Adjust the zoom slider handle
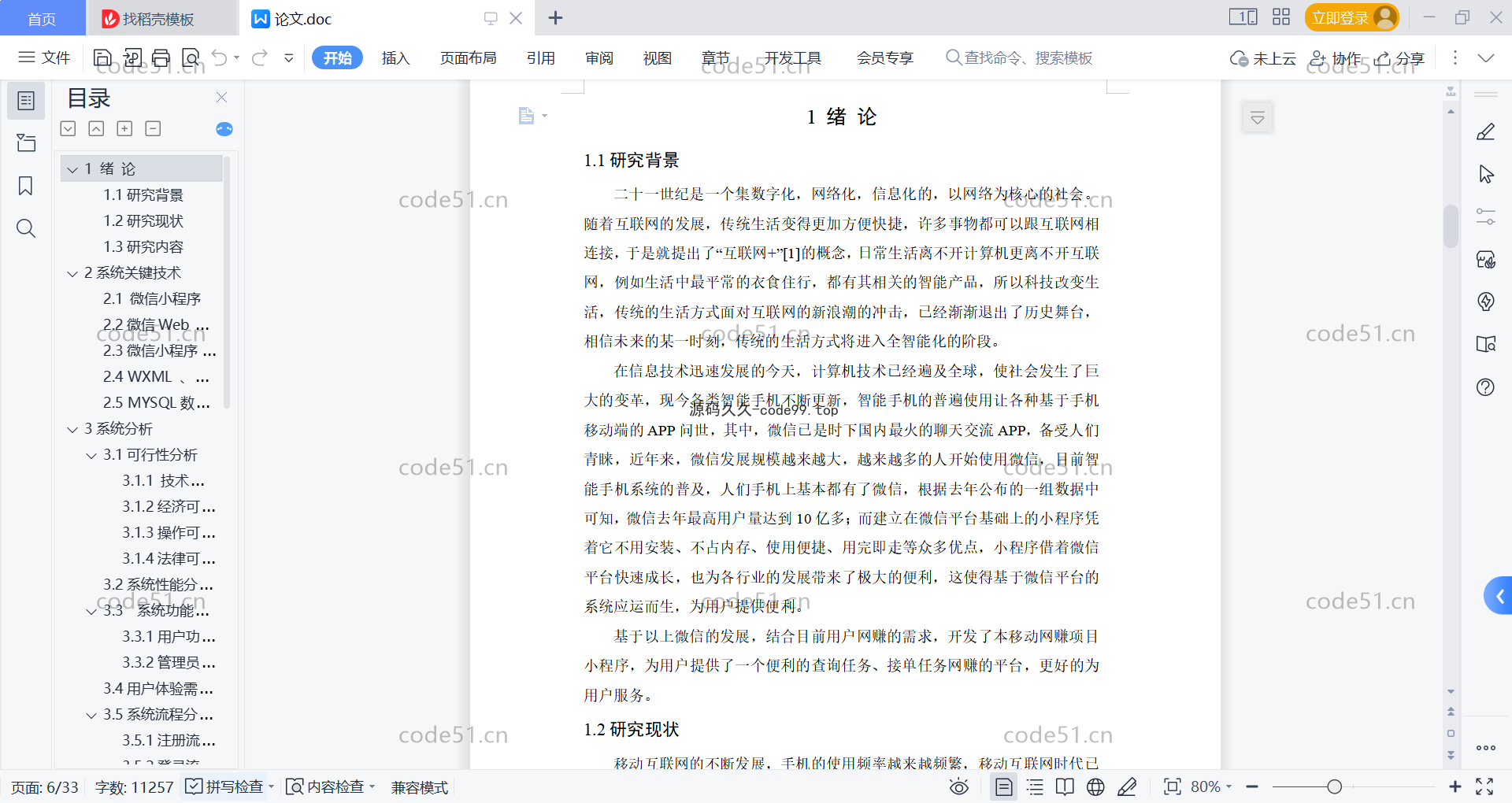Viewport: 1512px width, 803px height. click(x=1334, y=786)
